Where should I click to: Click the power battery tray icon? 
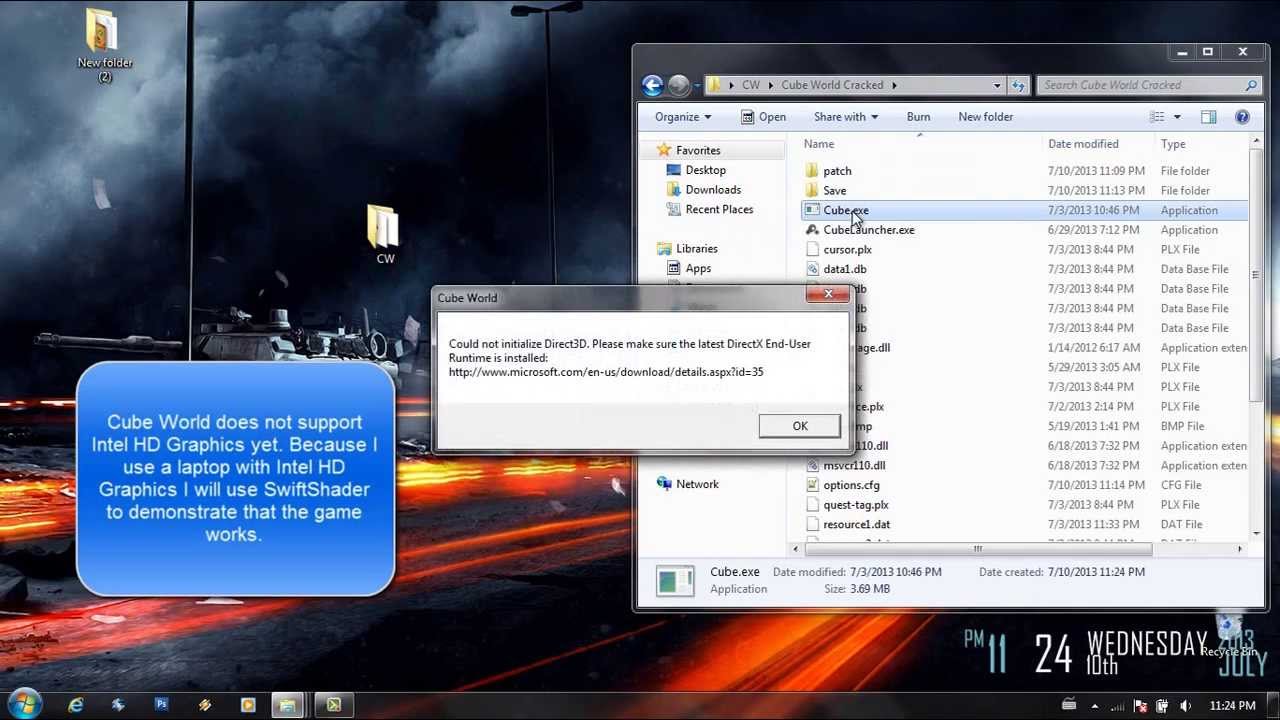(x=1162, y=706)
